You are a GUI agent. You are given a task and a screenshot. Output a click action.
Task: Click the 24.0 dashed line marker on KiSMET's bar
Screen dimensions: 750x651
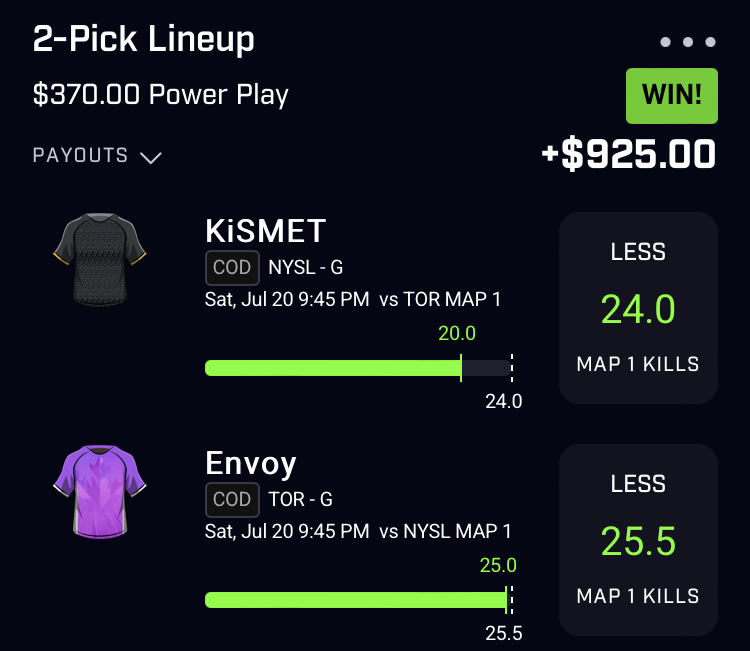tap(512, 368)
